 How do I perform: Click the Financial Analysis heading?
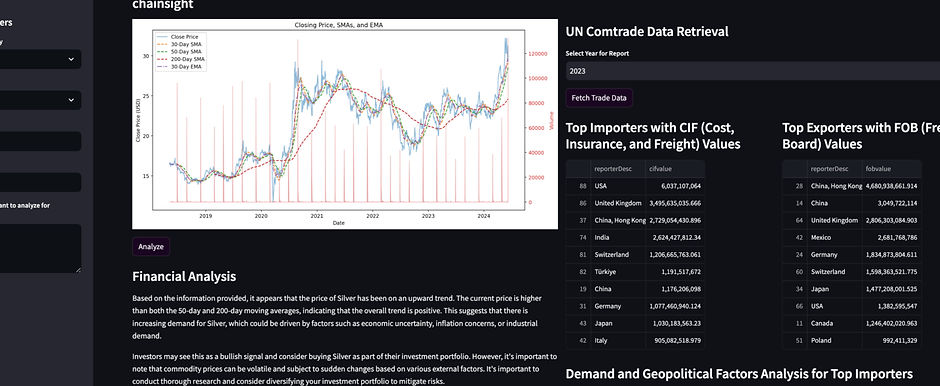pyautogui.click(x=184, y=276)
